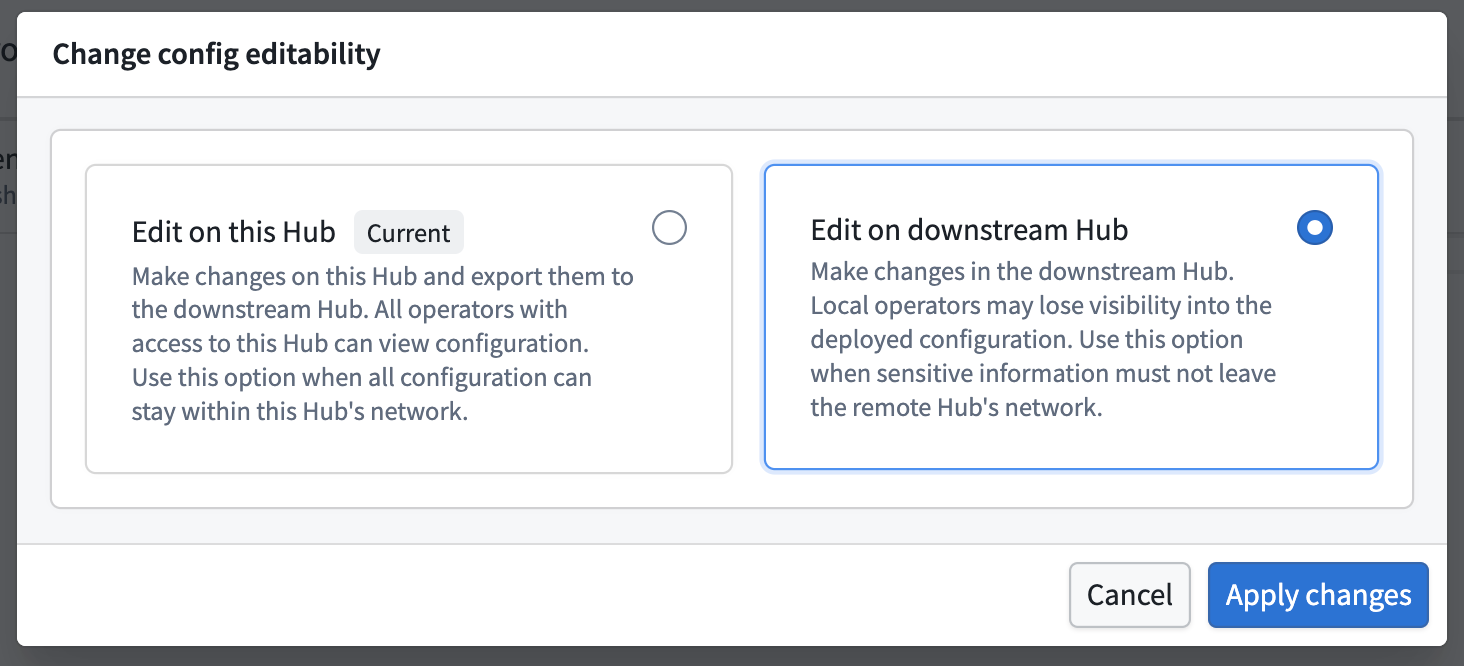Click the "Edit on downstream Hub" heading

click(x=969, y=230)
